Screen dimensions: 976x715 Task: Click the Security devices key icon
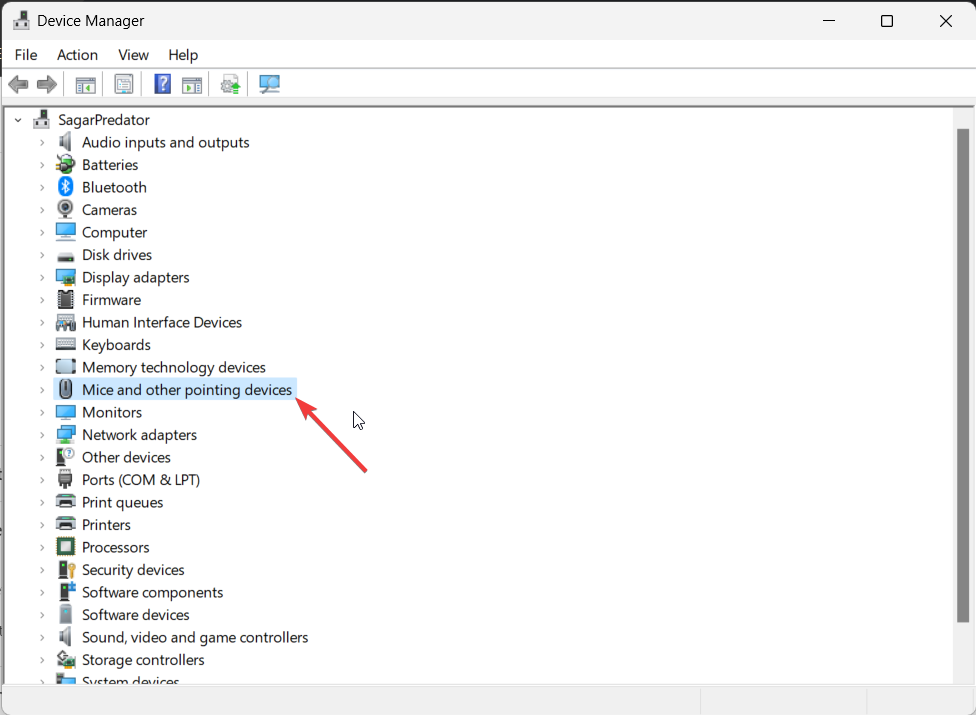coord(66,569)
